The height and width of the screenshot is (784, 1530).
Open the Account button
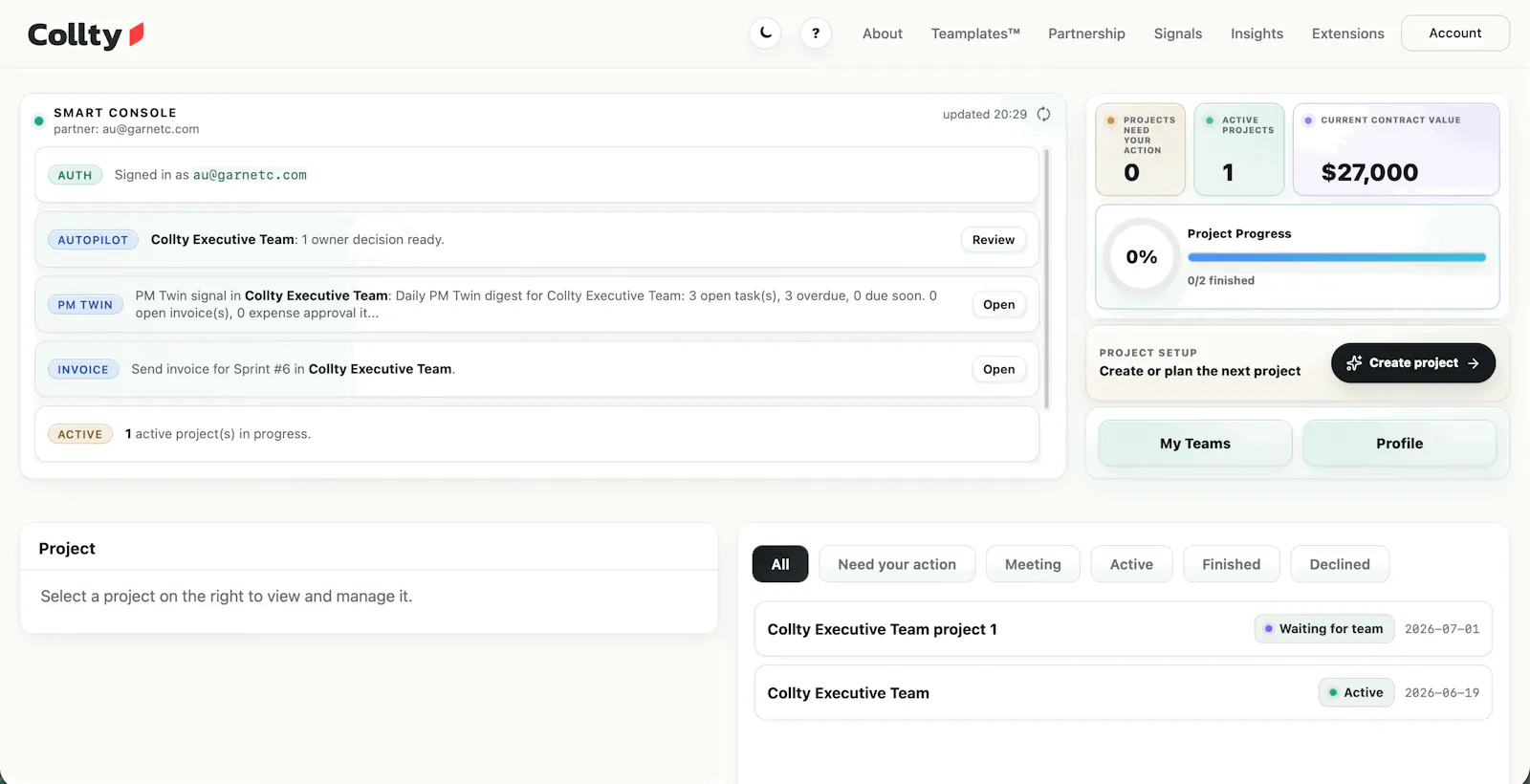click(x=1454, y=33)
